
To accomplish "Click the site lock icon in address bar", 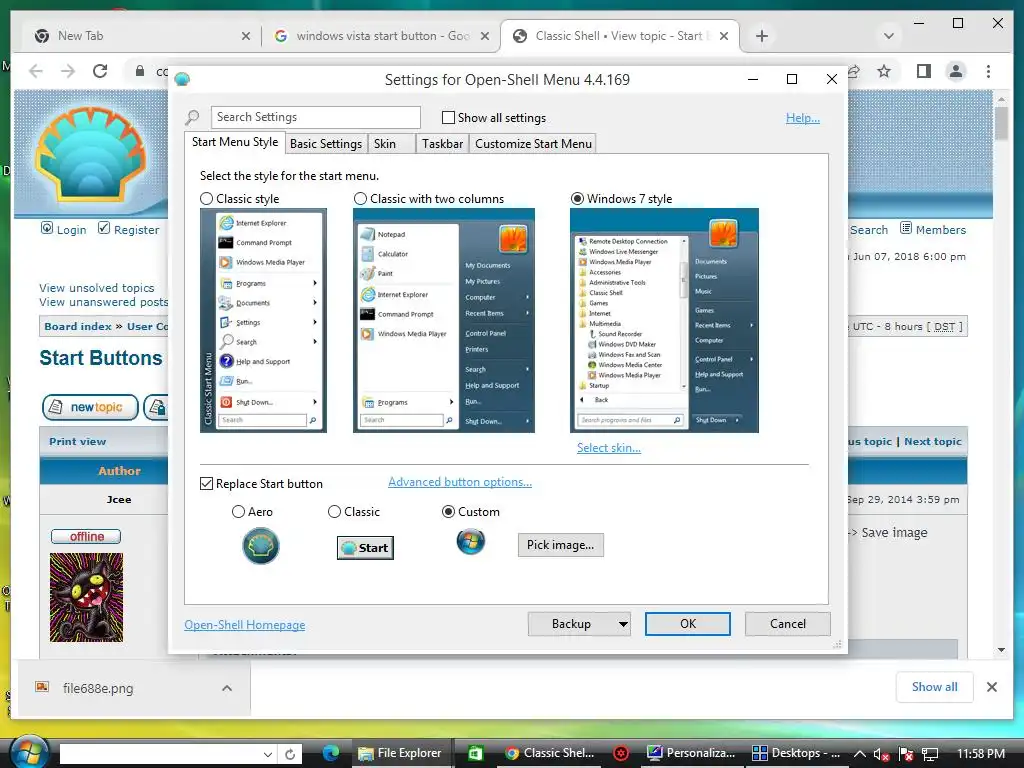I will [140, 71].
